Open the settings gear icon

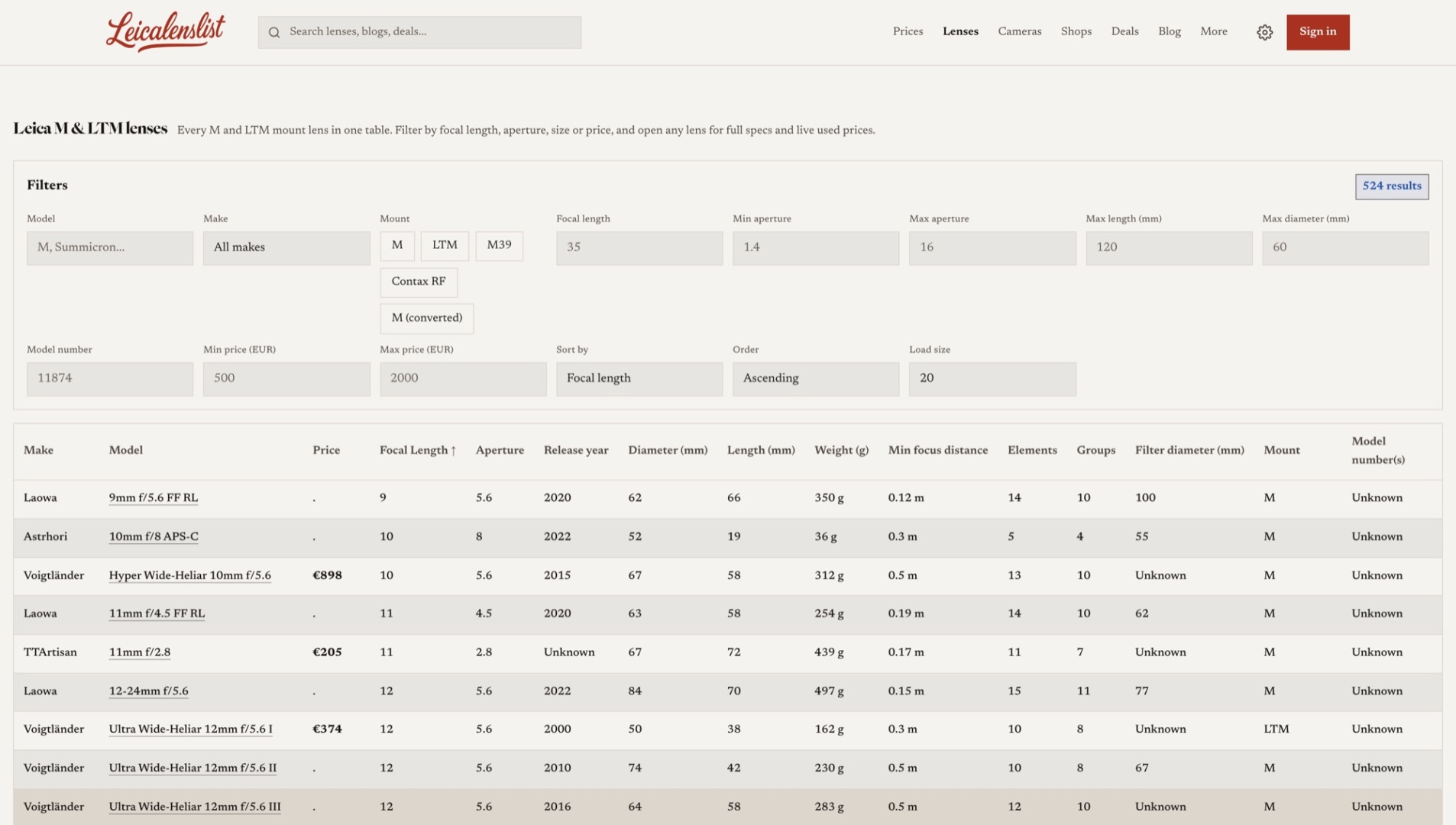tap(1264, 32)
